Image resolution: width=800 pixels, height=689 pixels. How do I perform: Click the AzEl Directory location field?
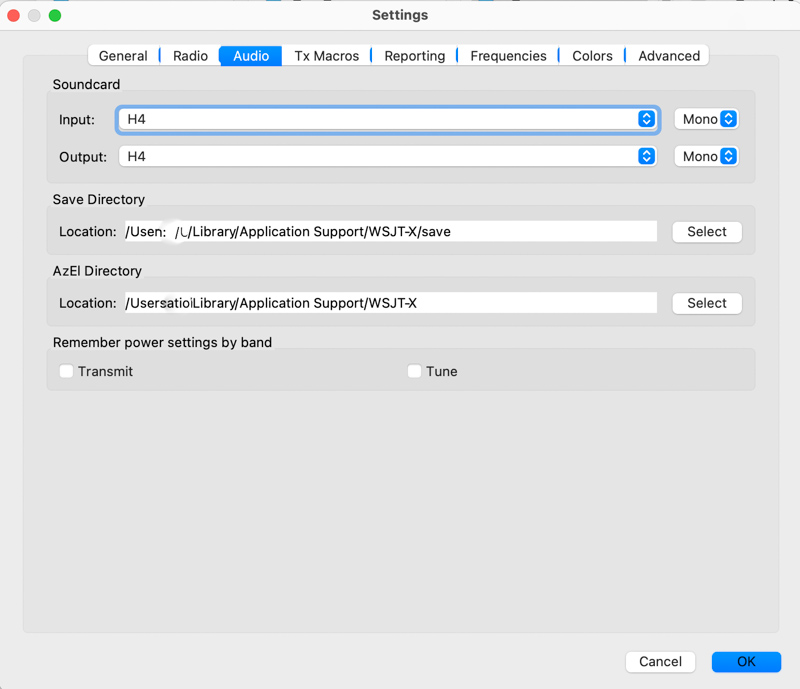[x=390, y=303]
